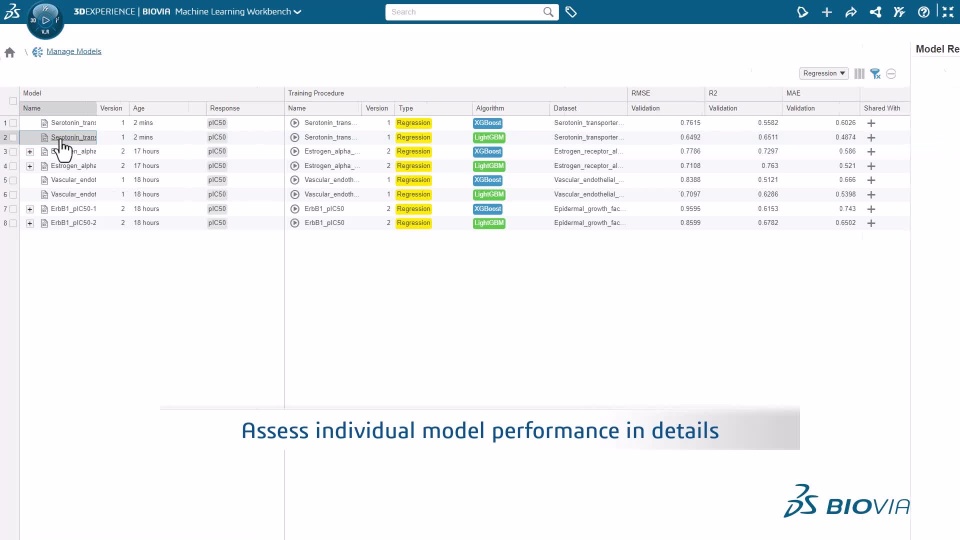Open the Model Re side panel header
The width and height of the screenshot is (960, 540).
[x=937, y=49]
